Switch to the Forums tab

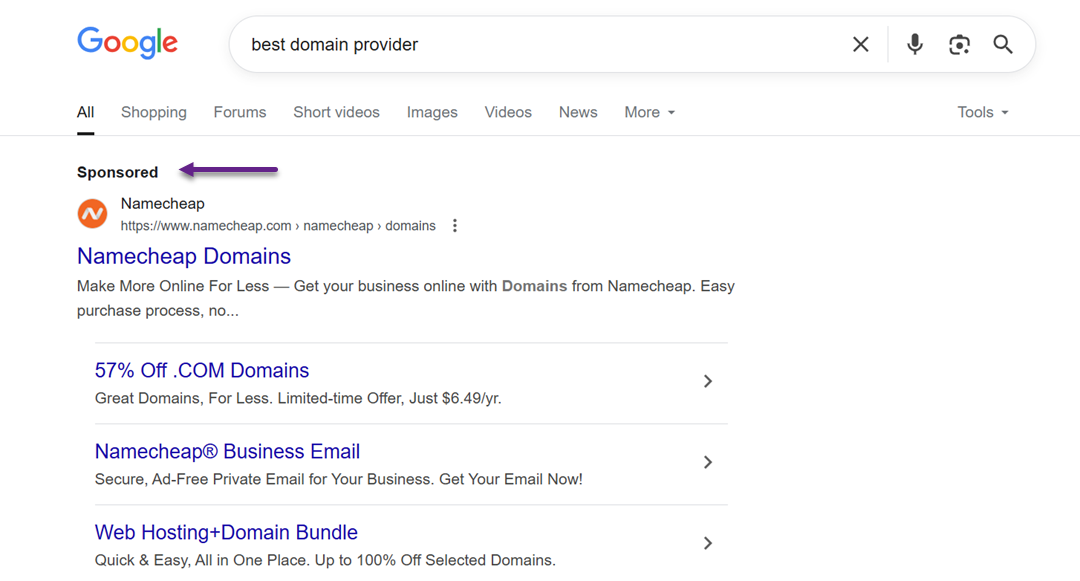(240, 112)
